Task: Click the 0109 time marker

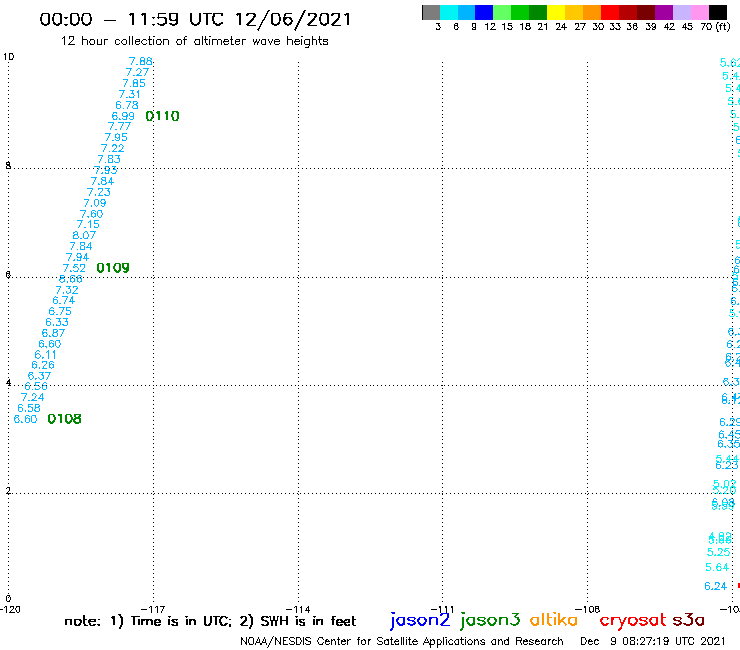Action: [113, 268]
